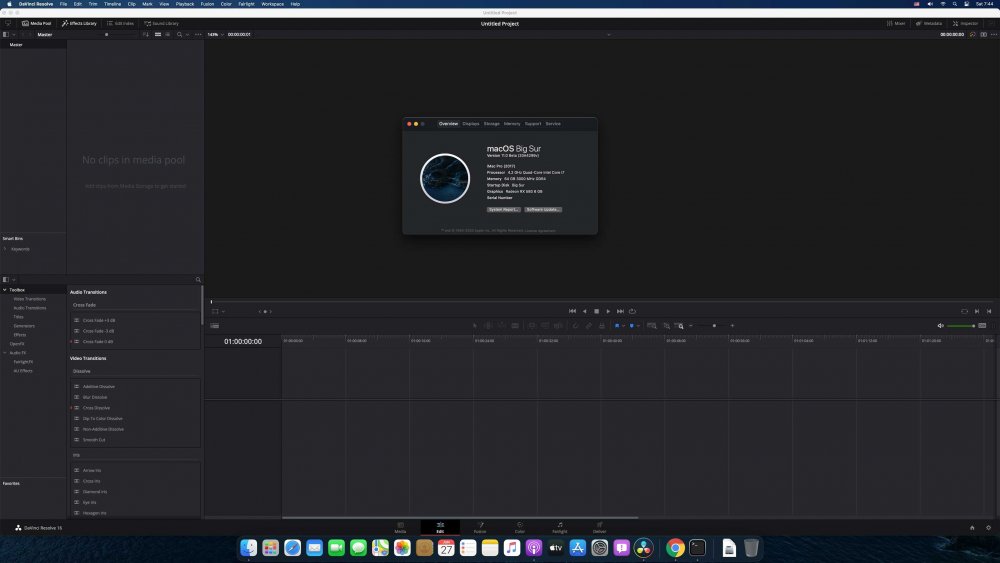Select the Arrow Iris transition
This screenshot has width=1000, height=563.
[x=92, y=471]
